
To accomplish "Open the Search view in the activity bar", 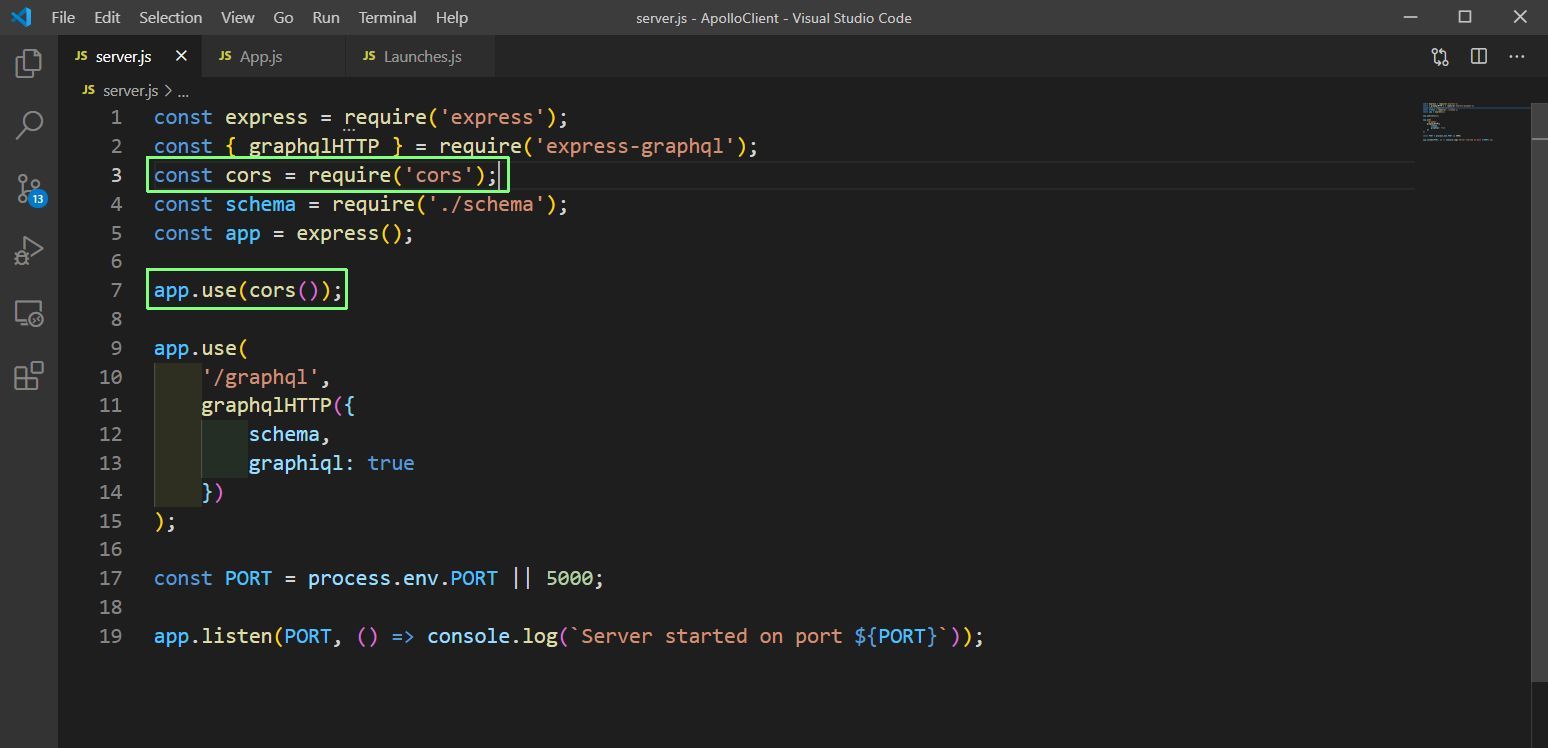I will [29, 125].
